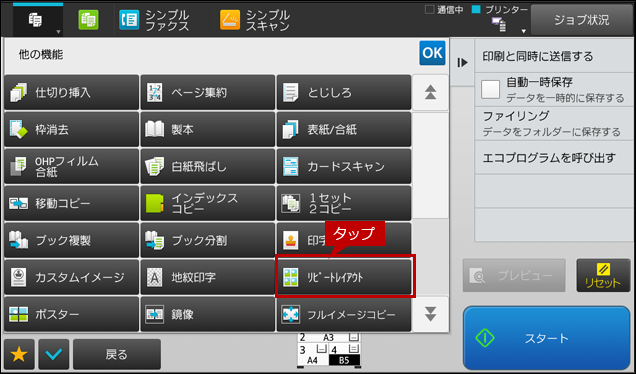Select OHPフィルム合紙 function
The image size is (636, 374).
[x=71, y=166]
